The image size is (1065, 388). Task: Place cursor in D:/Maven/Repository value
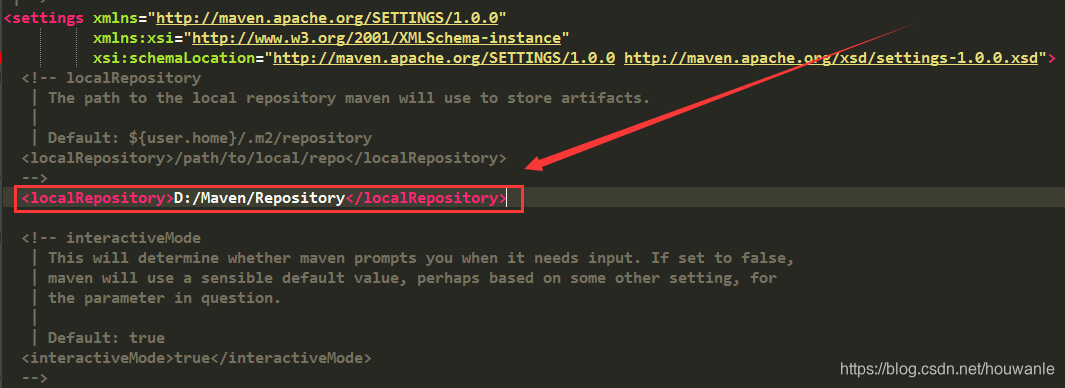259,198
